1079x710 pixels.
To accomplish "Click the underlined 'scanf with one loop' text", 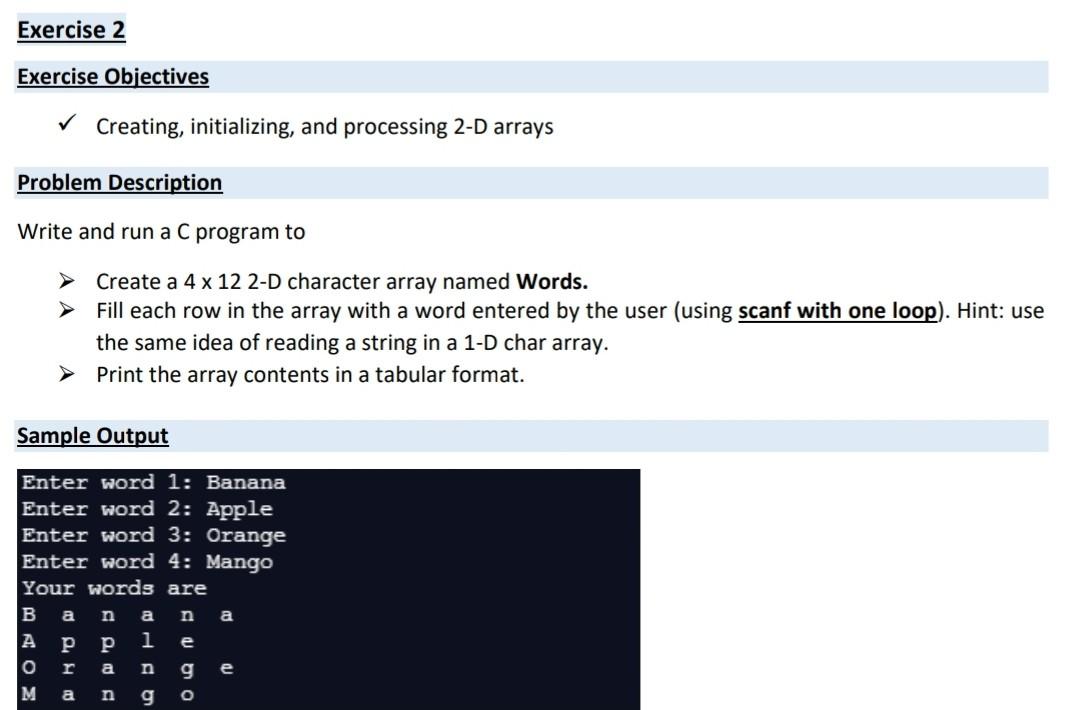I will tap(837, 311).
